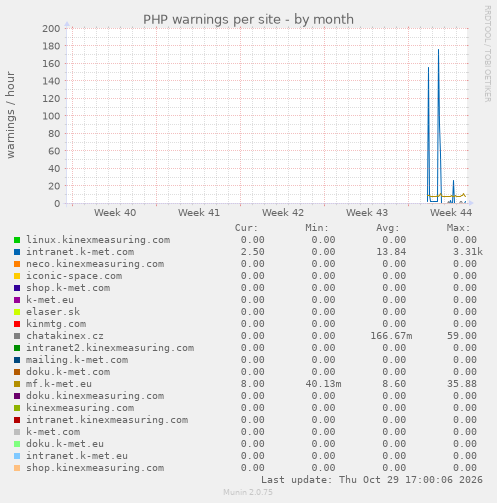
Task: Select the 'doku.kinexmeasuring.com' legend label
Action: coord(95,396)
